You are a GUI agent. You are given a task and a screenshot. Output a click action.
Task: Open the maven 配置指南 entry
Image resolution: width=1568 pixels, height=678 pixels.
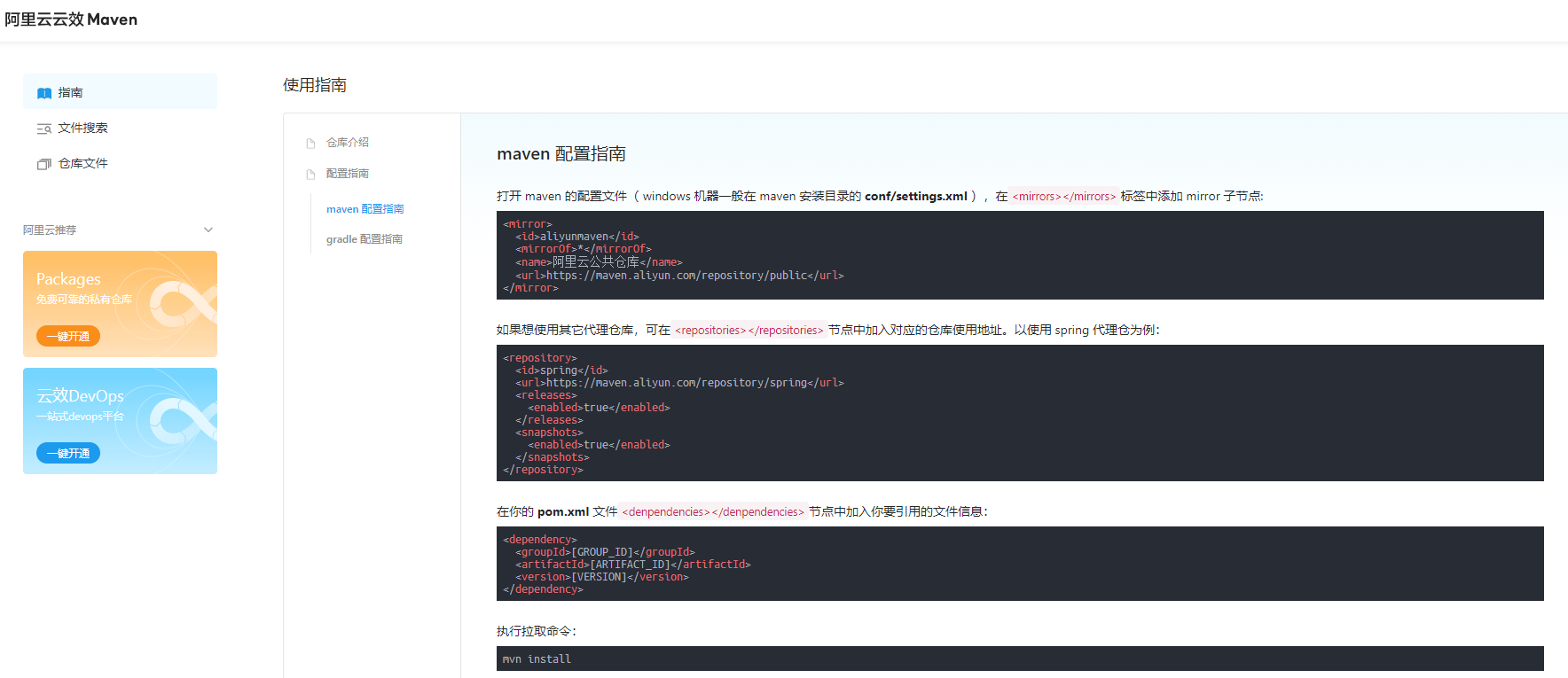(x=365, y=209)
